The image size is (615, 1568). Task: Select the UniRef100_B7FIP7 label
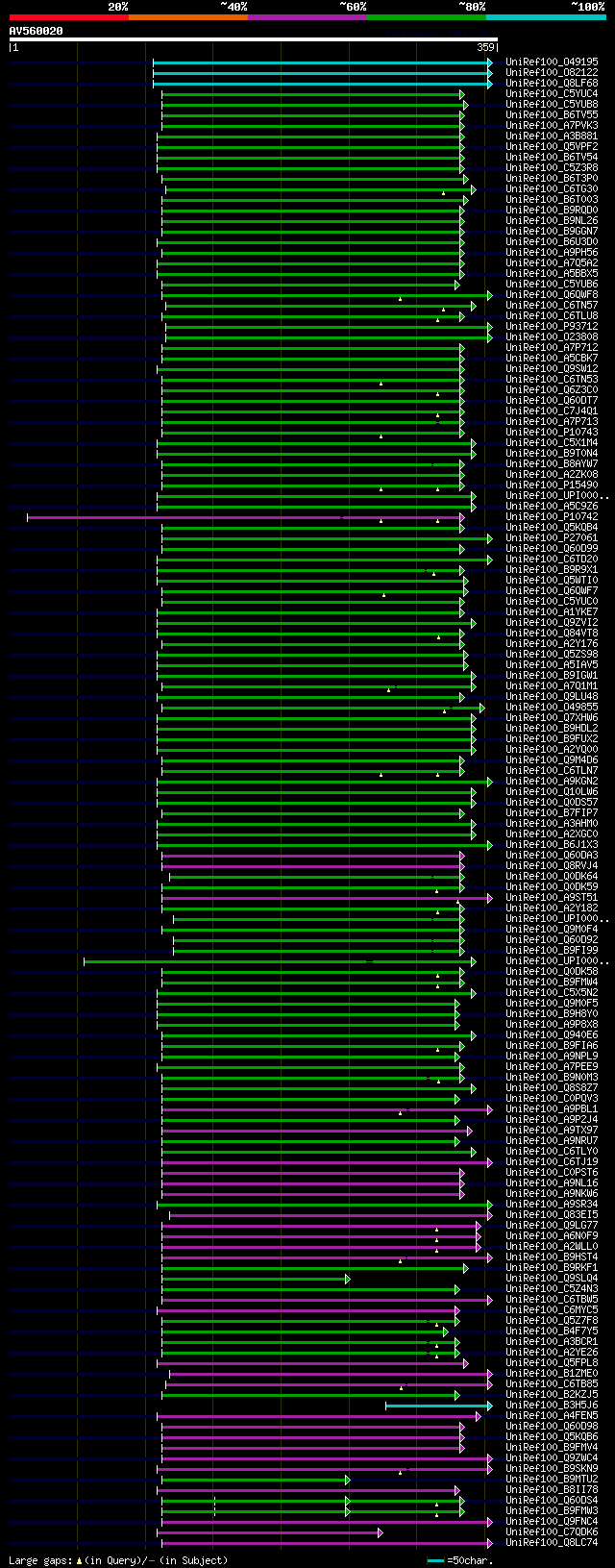(x=552, y=812)
